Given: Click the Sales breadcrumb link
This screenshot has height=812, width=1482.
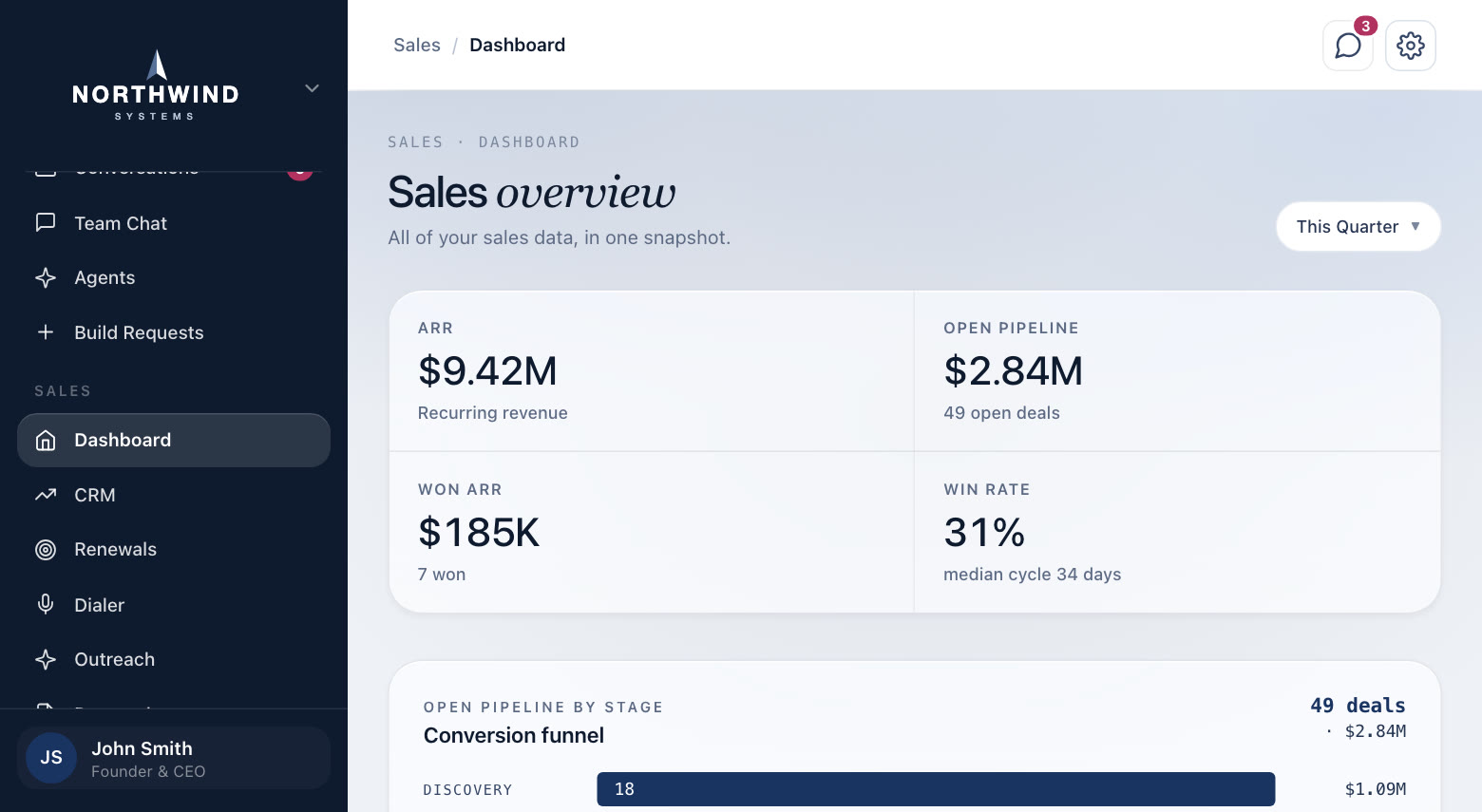Looking at the screenshot, I should point(417,46).
